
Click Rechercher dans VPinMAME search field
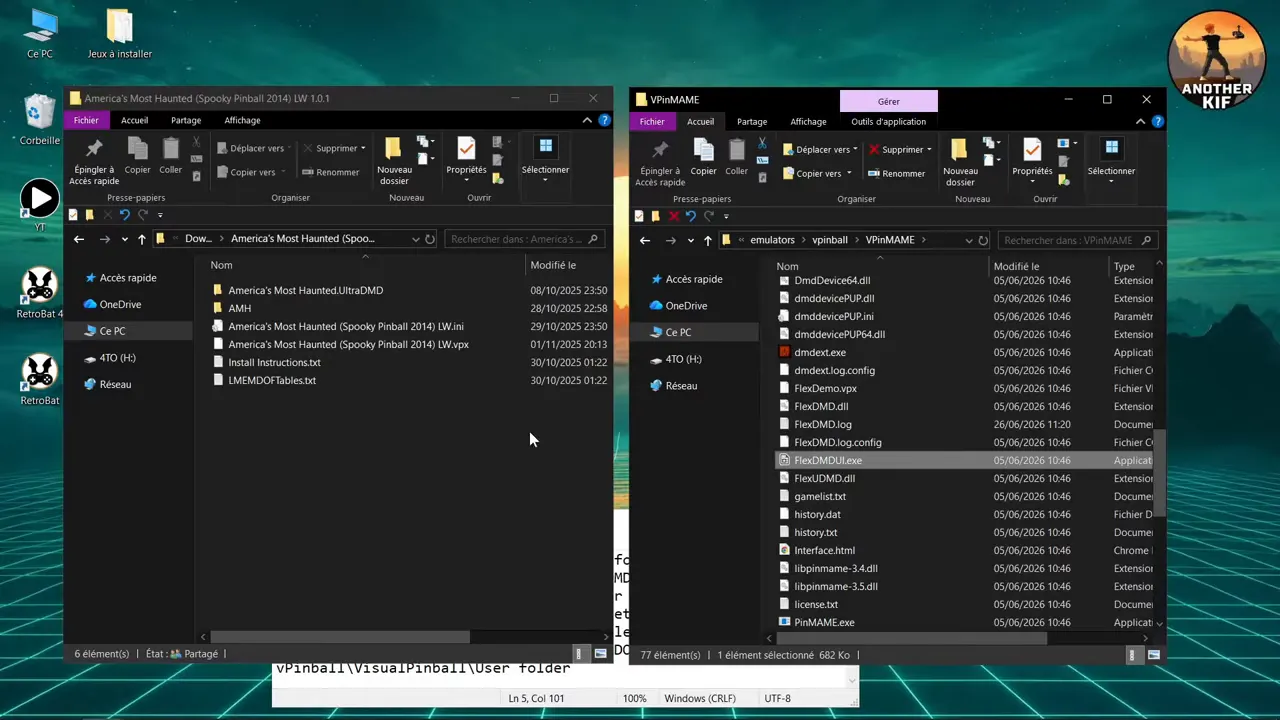pyautogui.click(x=1078, y=240)
